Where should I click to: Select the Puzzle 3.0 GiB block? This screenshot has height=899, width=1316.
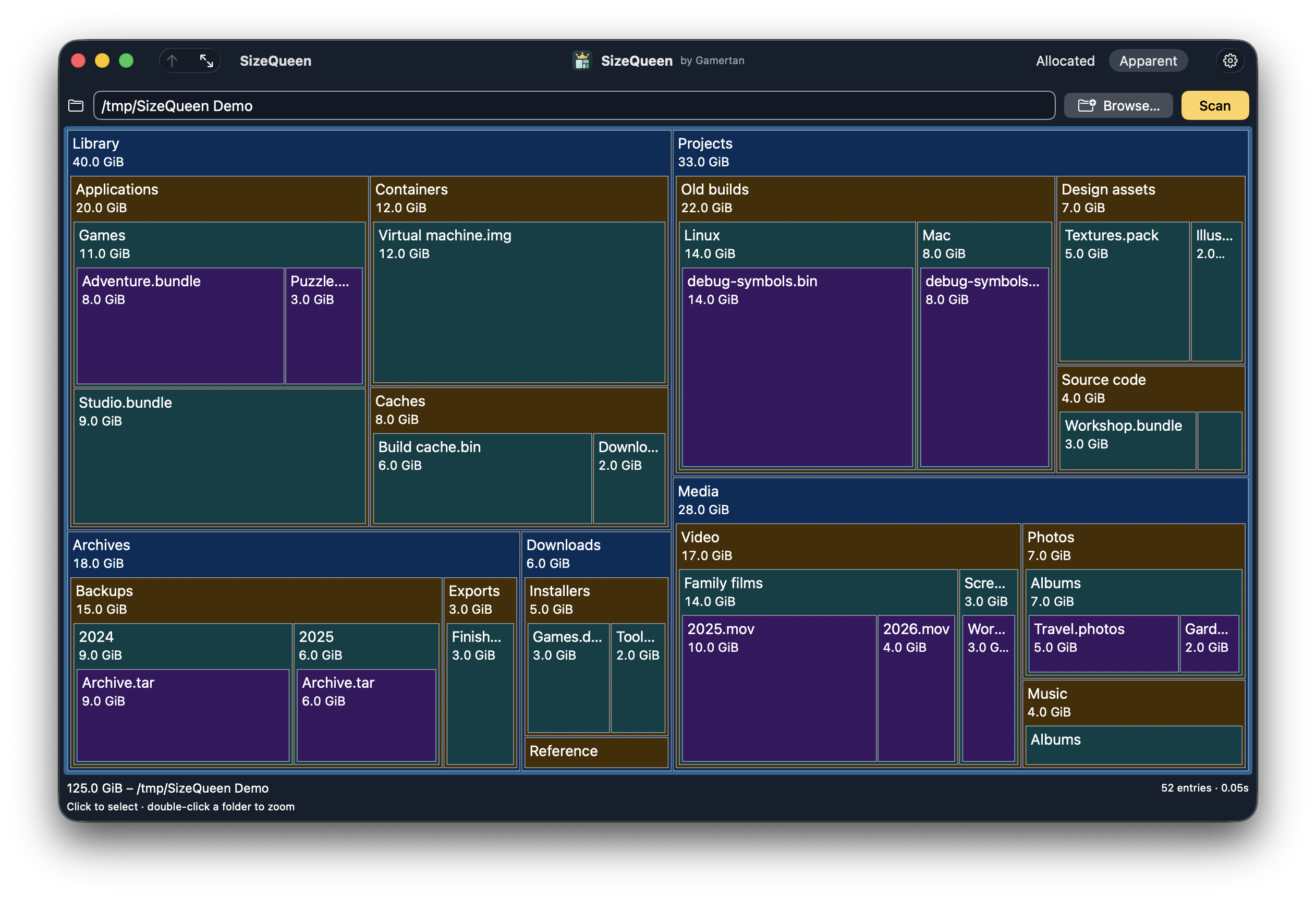coord(324,326)
